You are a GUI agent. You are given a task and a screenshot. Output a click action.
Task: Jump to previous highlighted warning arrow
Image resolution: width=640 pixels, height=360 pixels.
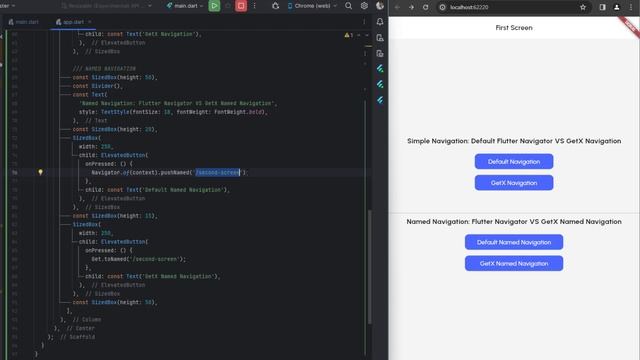coord(359,35)
